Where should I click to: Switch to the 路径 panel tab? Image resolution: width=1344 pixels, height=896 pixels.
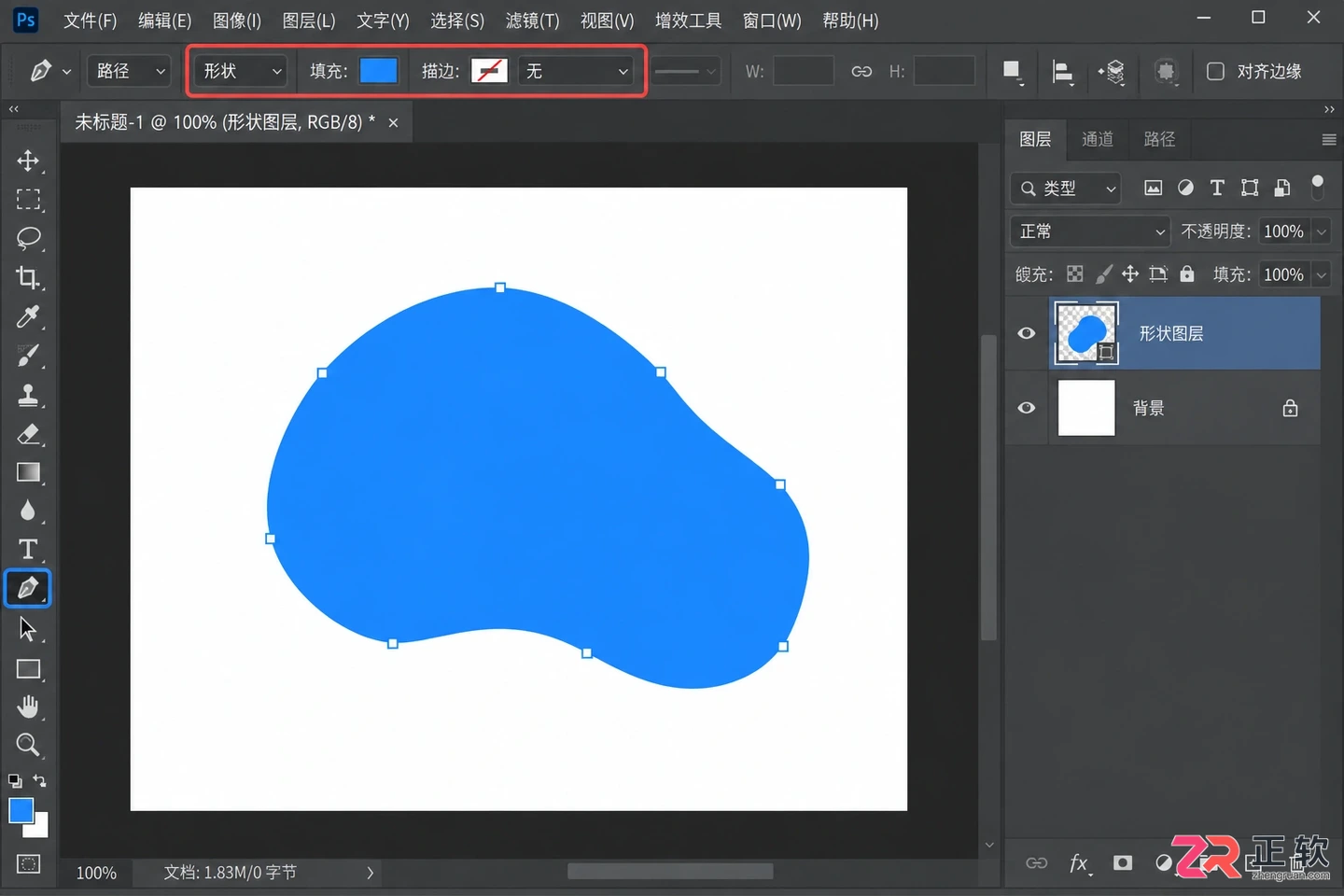(1159, 139)
